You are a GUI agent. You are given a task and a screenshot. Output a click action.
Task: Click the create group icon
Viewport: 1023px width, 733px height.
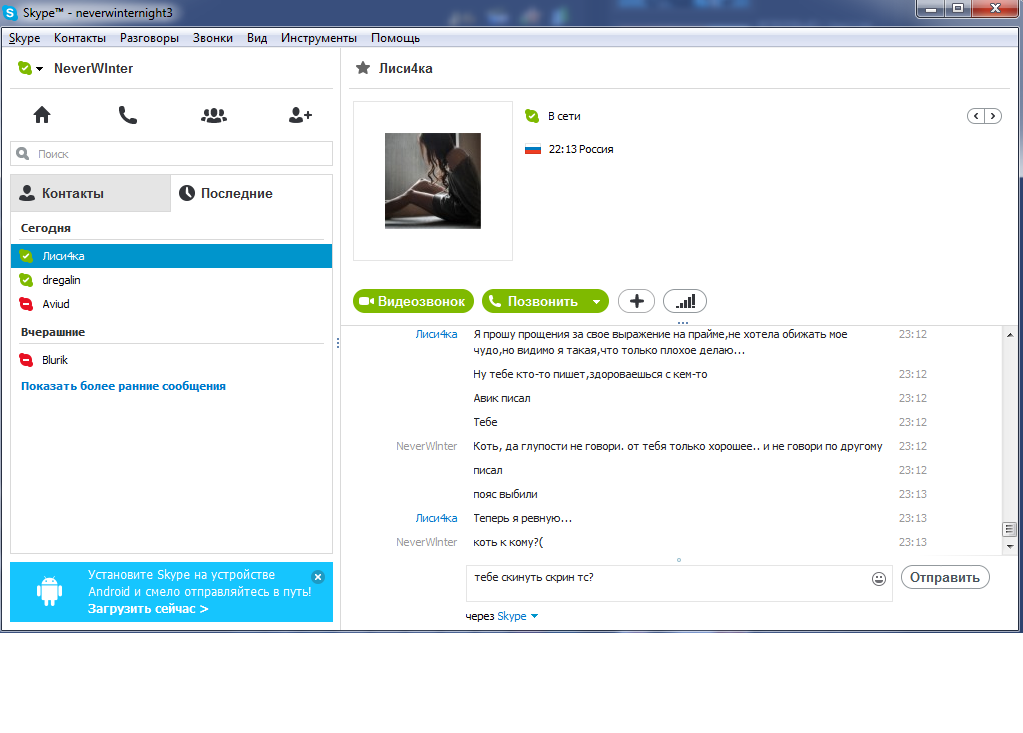(x=213, y=115)
